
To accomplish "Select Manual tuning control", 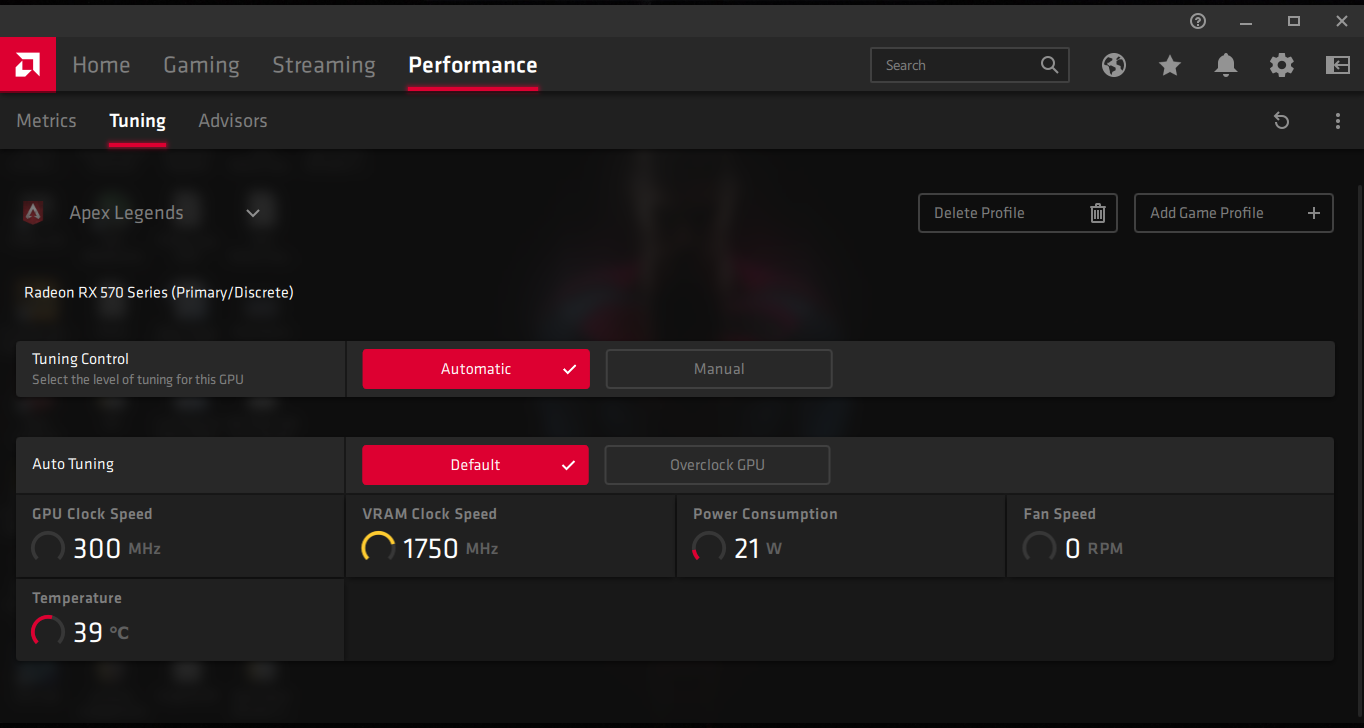I will [x=719, y=369].
